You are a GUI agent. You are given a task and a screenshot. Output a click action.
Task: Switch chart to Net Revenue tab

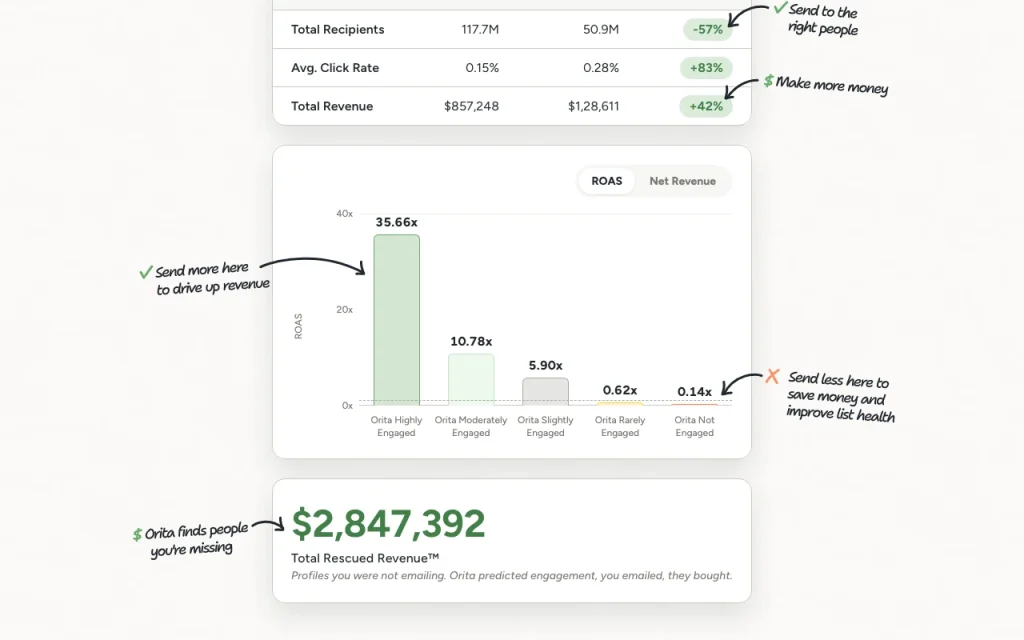coord(682,181)
